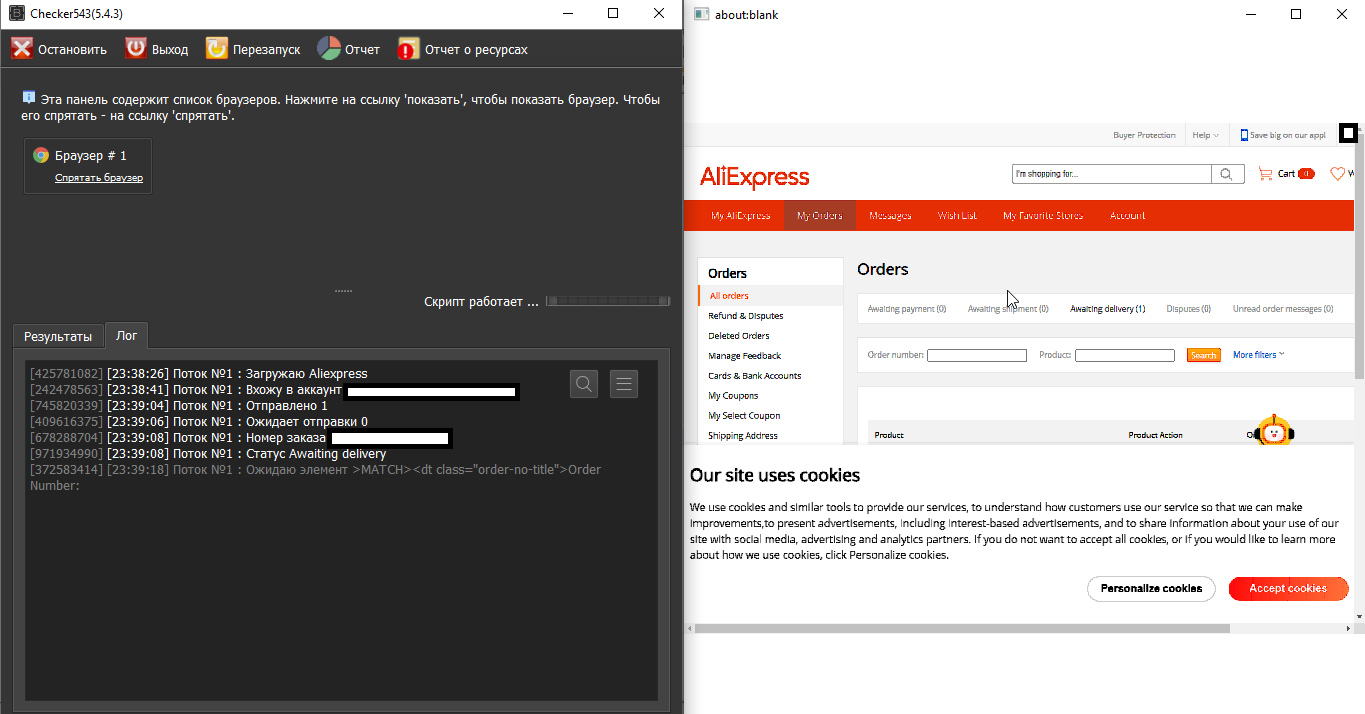Click Checker543 app title icon
1365x714 pixels.
pos(16,14)
